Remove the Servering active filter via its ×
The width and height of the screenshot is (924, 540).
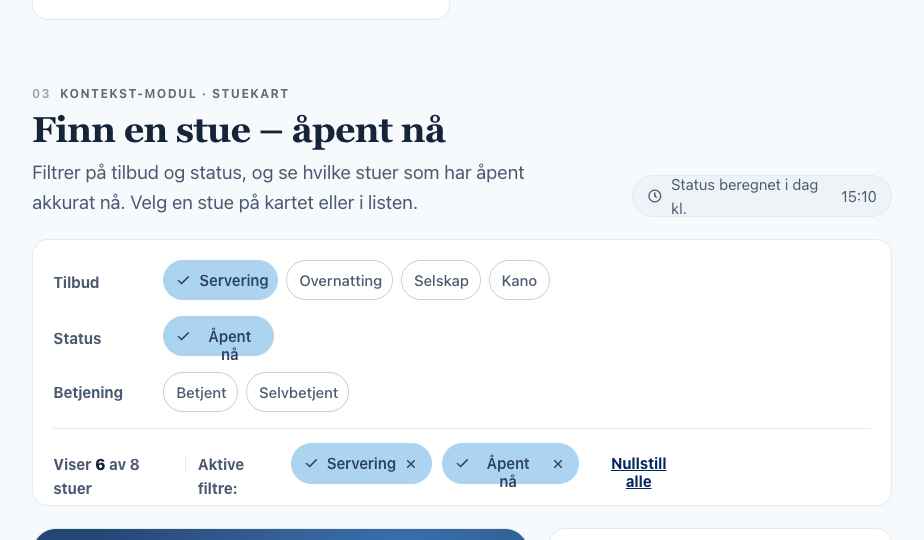(x=411, y=464)
